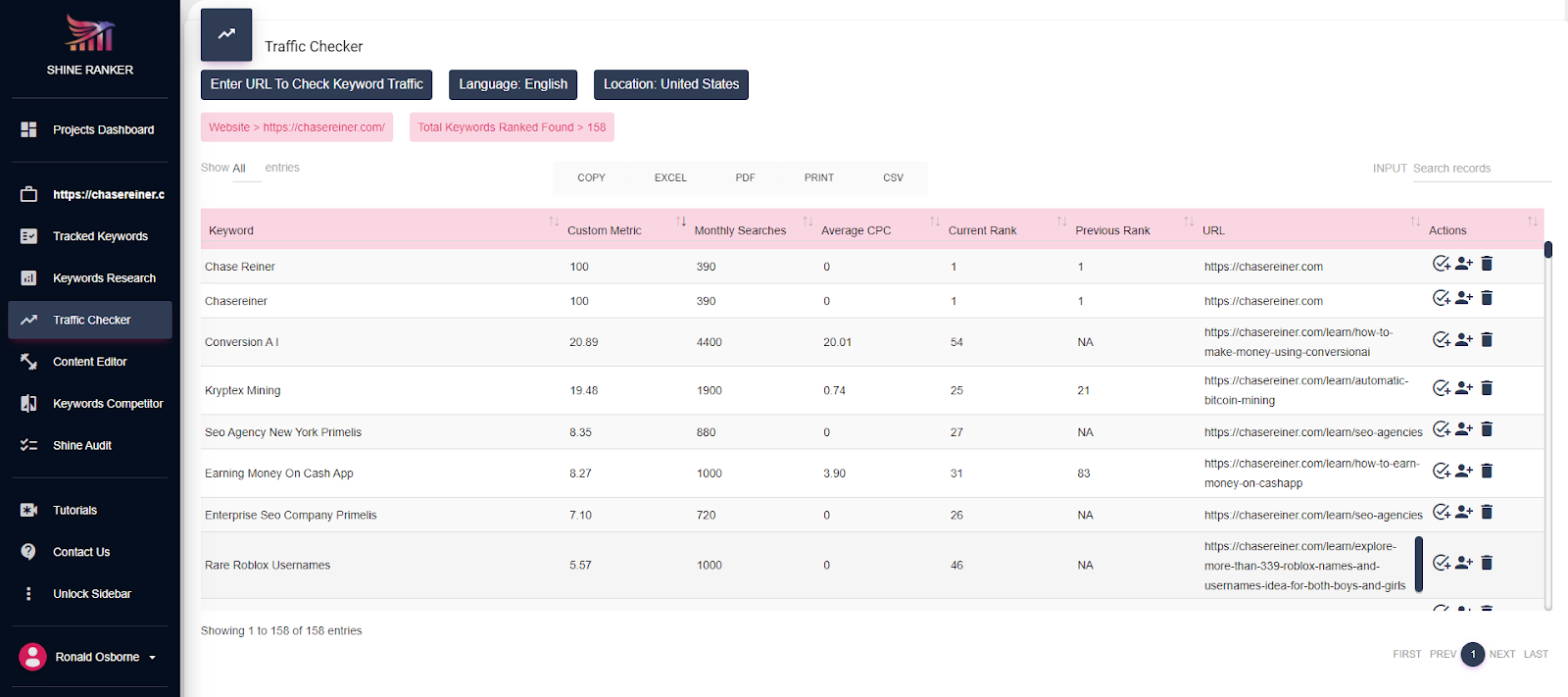The image size is (1568, 697).
Task: Add-person icon for Enterprise Seo Company Primelis row
Action: tap(1464, 512)
